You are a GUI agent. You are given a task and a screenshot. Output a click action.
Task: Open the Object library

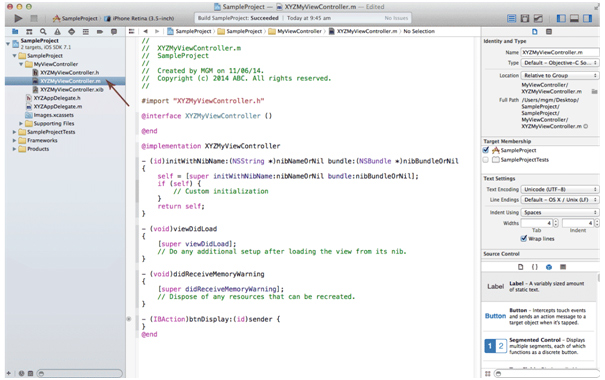click(549, 267)
